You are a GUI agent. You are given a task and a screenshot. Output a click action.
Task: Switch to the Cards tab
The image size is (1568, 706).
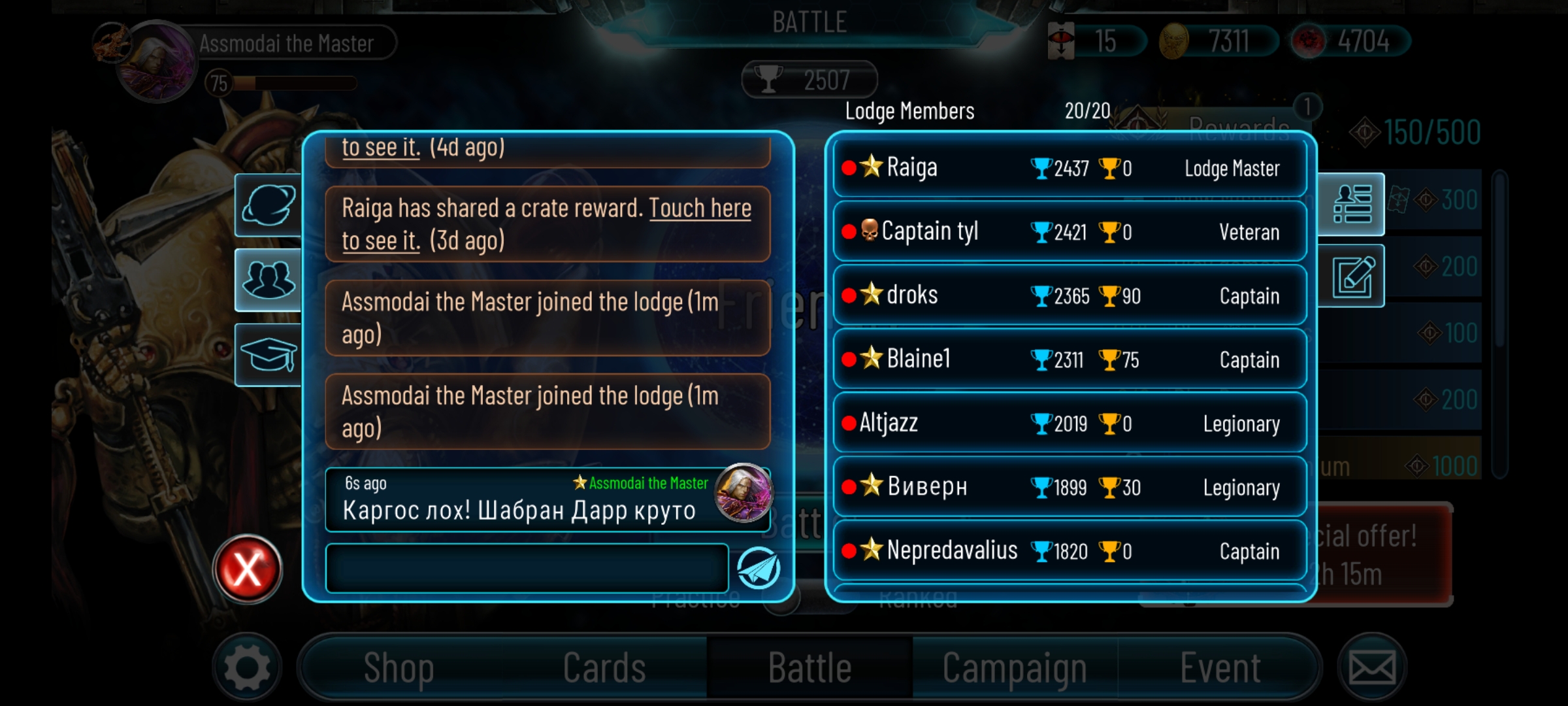[604, 668]
